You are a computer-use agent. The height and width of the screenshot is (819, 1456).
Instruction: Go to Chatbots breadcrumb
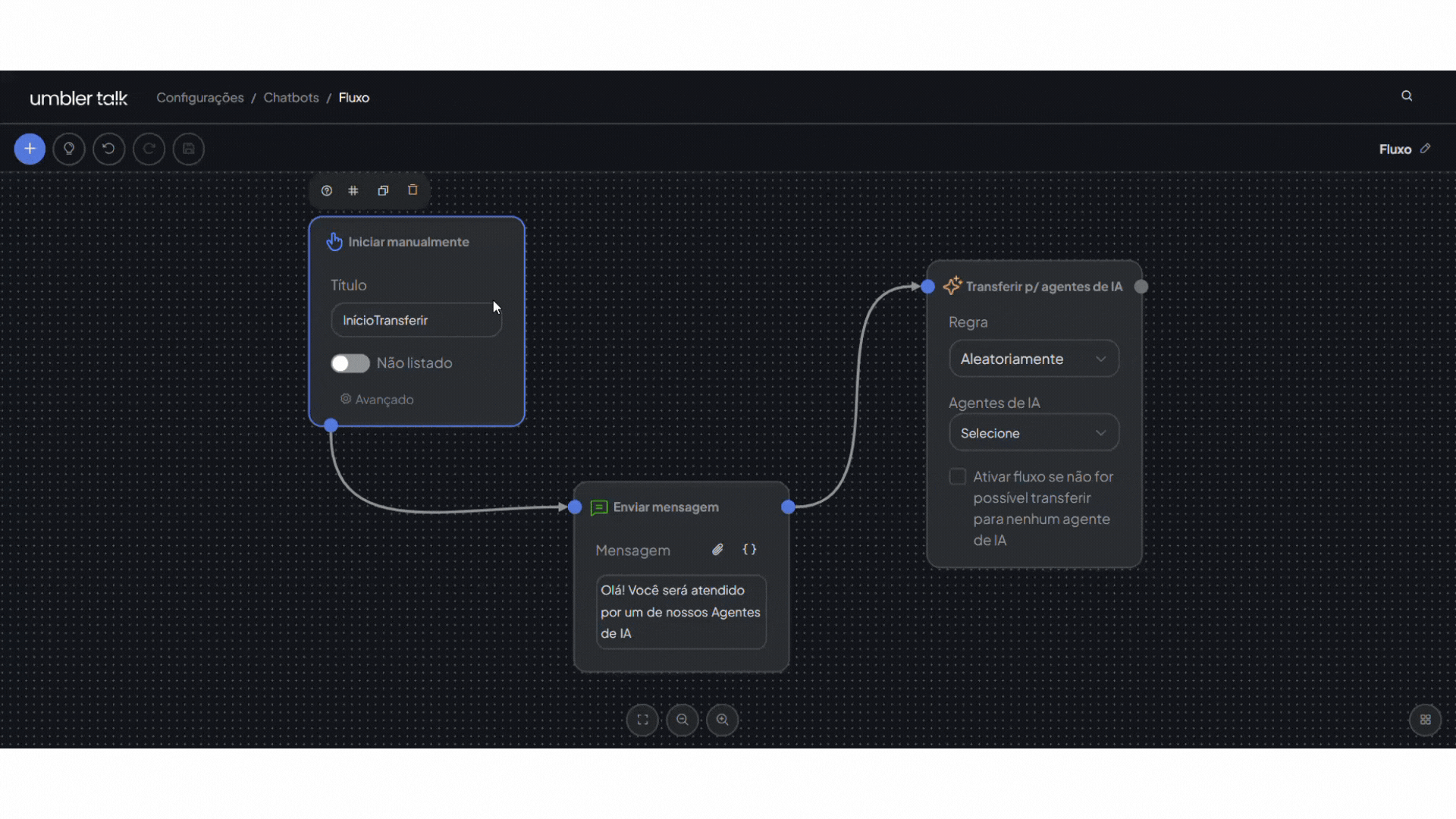[x=290, y=98]
